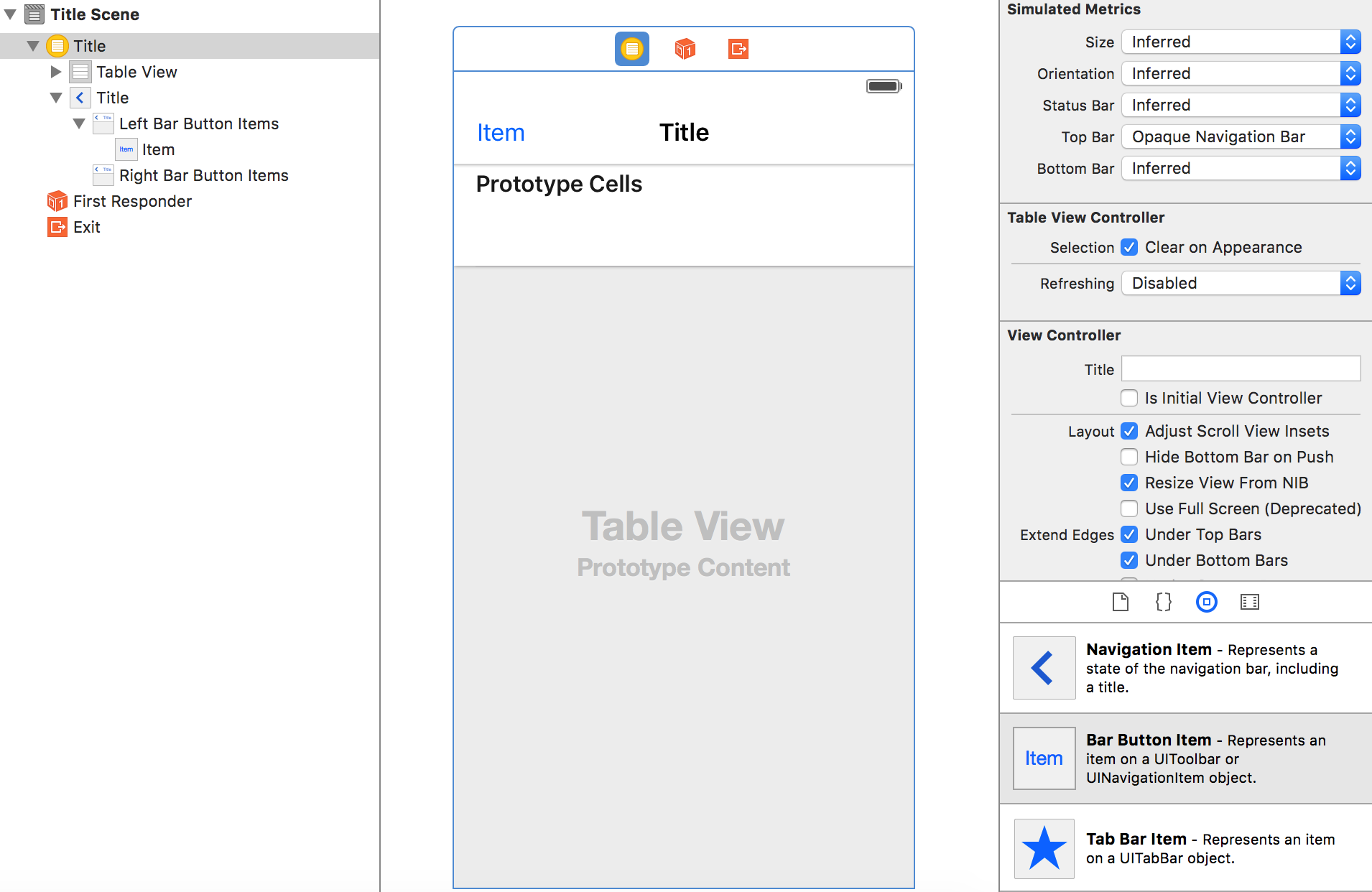
Task: Click the Prototype Cells section header
Action: pos(559,184)
